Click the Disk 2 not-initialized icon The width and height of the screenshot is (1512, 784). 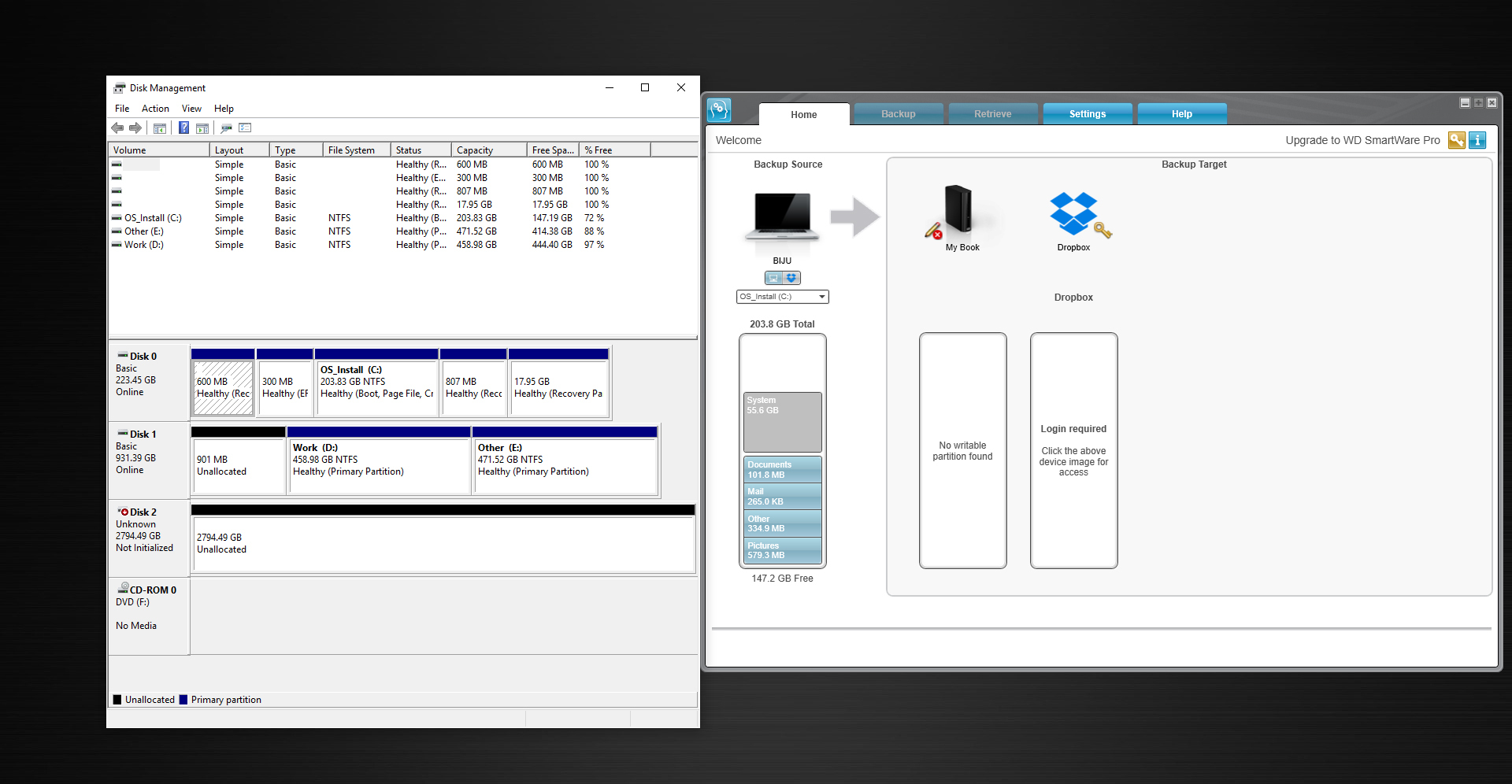(x=123, y=512)
